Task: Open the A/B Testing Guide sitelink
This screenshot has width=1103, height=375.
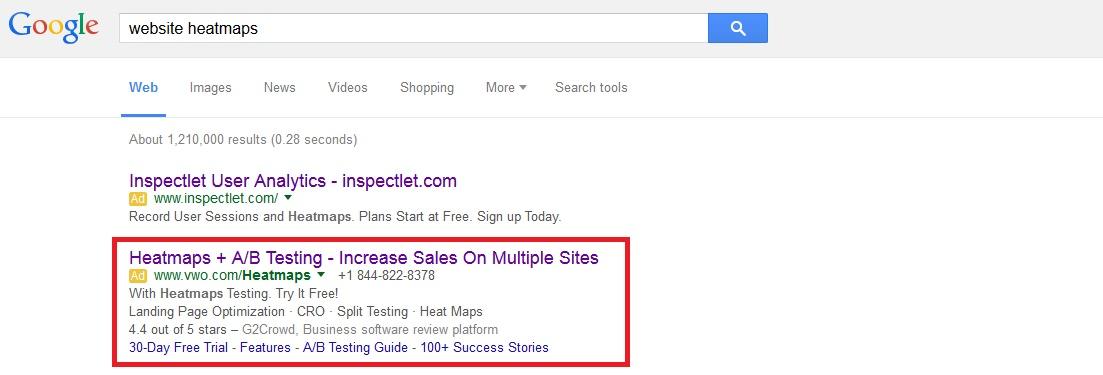Action: 355,348
